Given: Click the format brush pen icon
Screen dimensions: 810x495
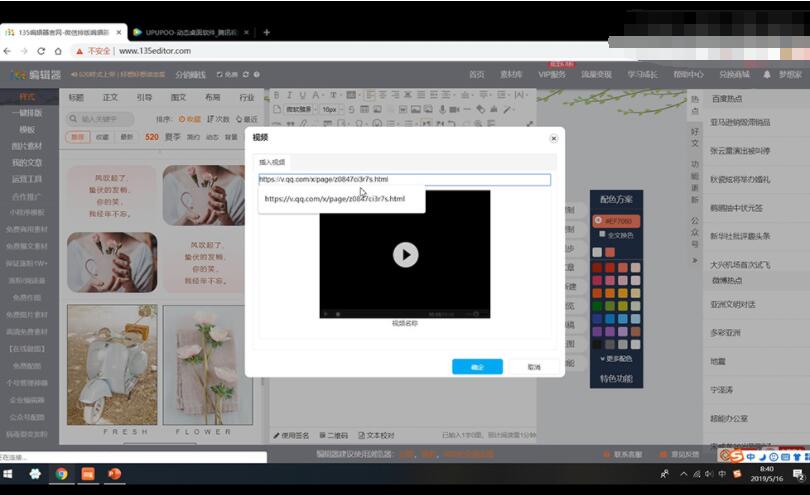Looking at the screenshot, I should pos(507,109).
